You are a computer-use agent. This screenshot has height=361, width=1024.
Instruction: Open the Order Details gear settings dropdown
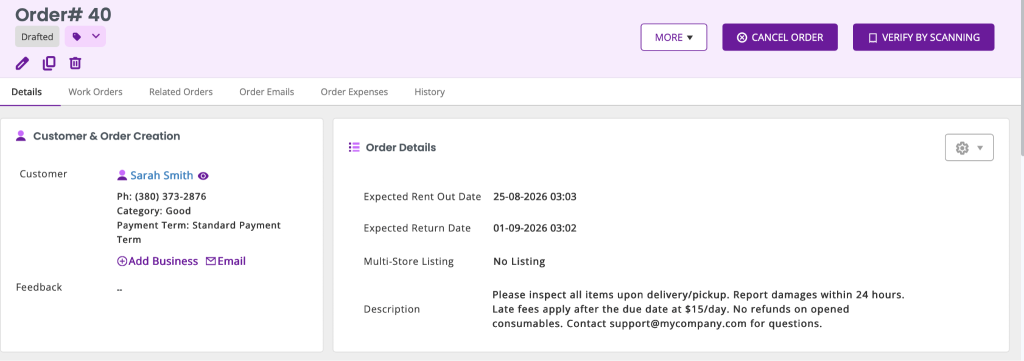pos(969,148)
